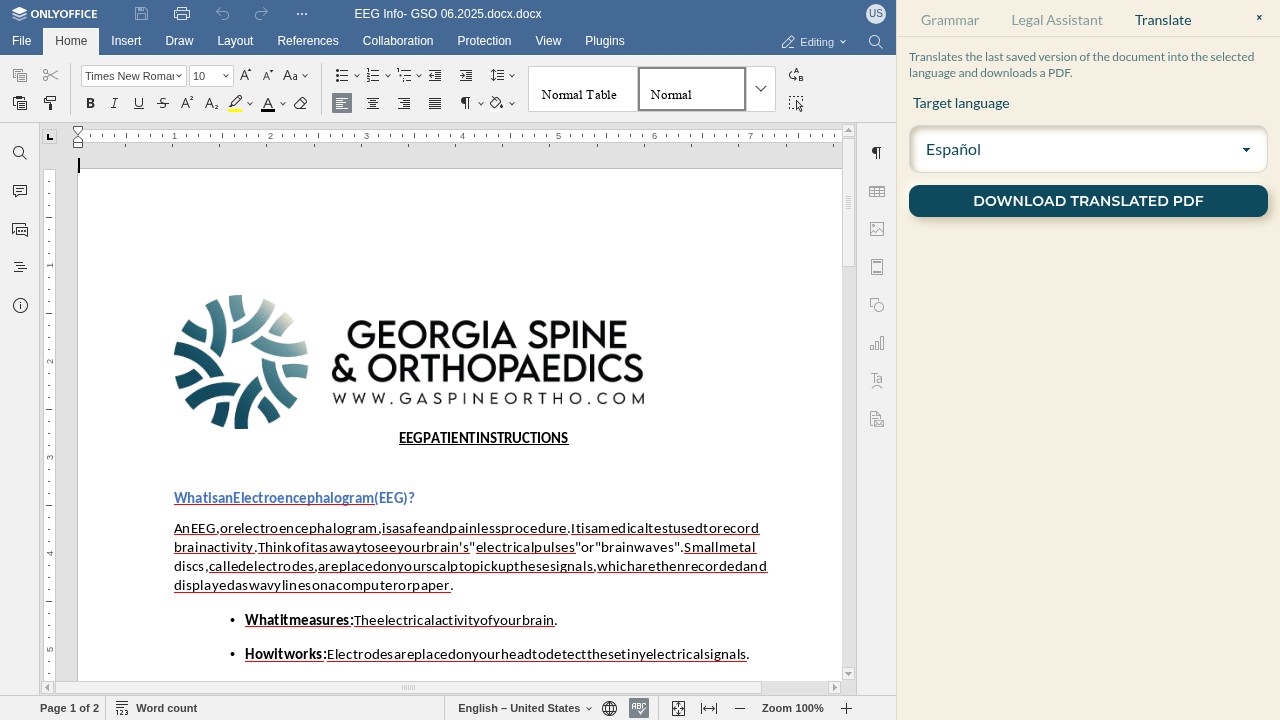The height and width of the screenshot is (720, 1280).
Task: Open the Insert tab
Action: click(126, 41)
